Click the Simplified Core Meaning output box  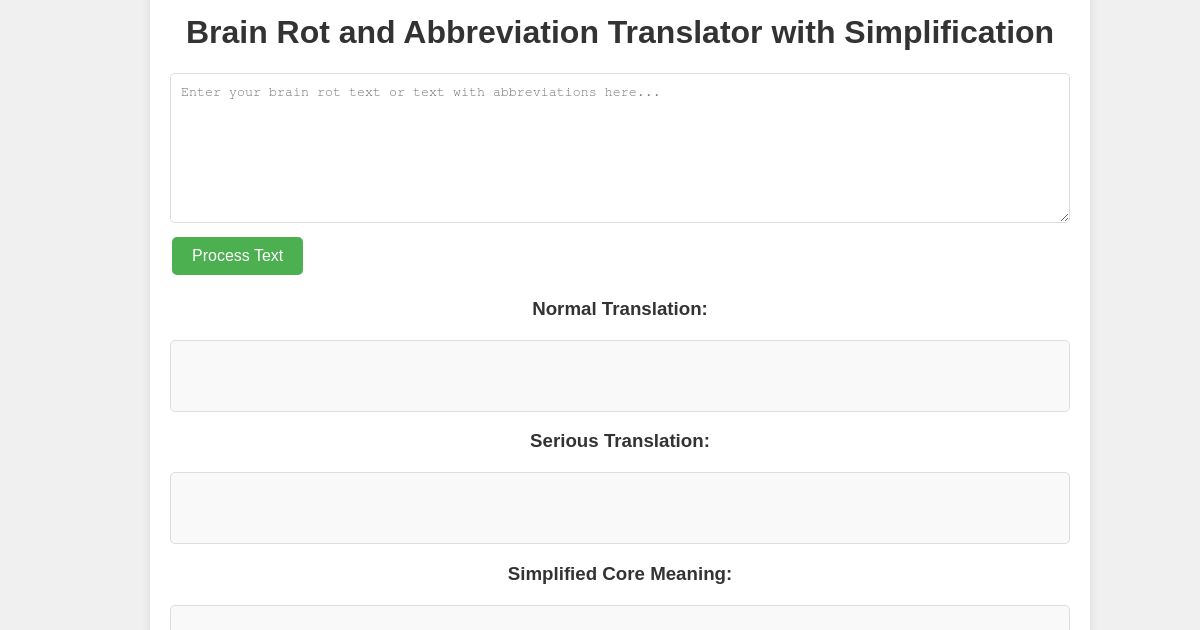click(620, 622)
